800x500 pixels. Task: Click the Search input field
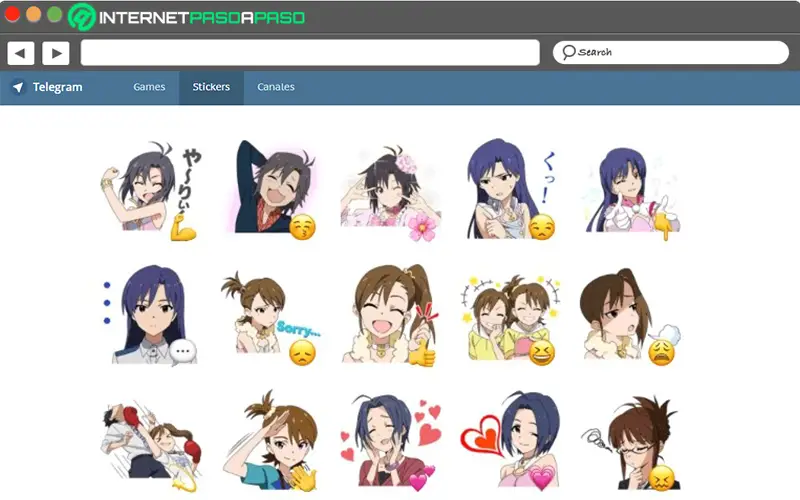[x=671, y=52]
